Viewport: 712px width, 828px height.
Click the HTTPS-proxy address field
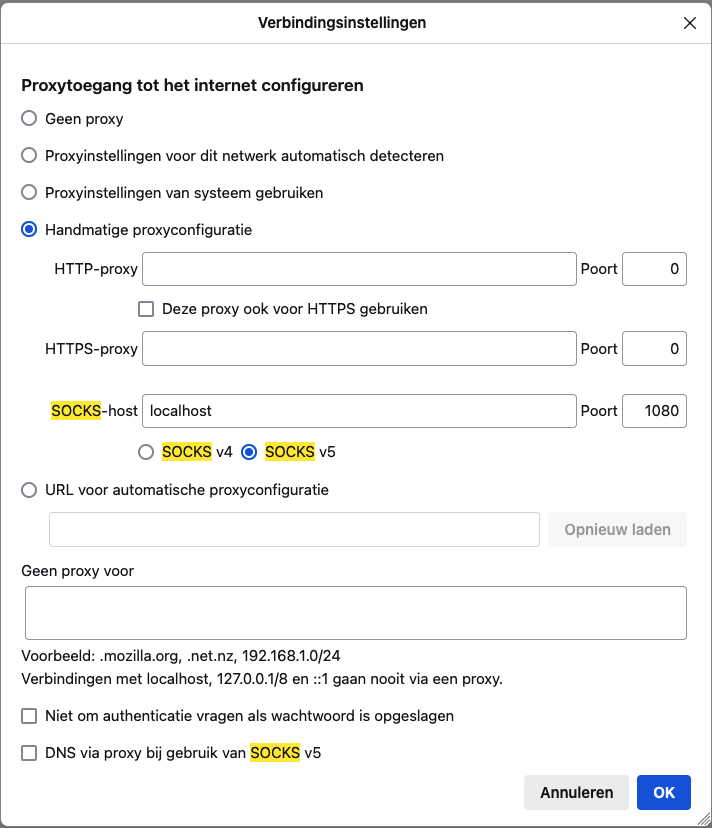click(x=359, y=349)
